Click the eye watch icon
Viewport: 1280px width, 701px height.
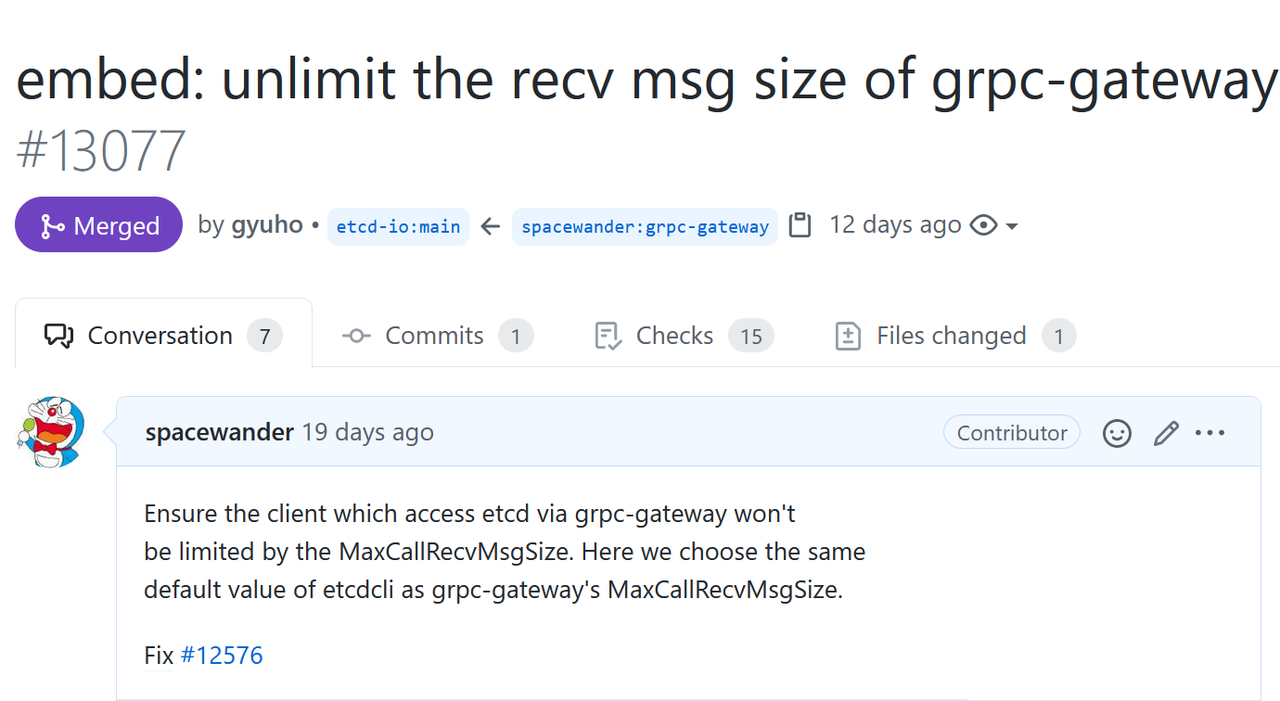click(984, 226)
